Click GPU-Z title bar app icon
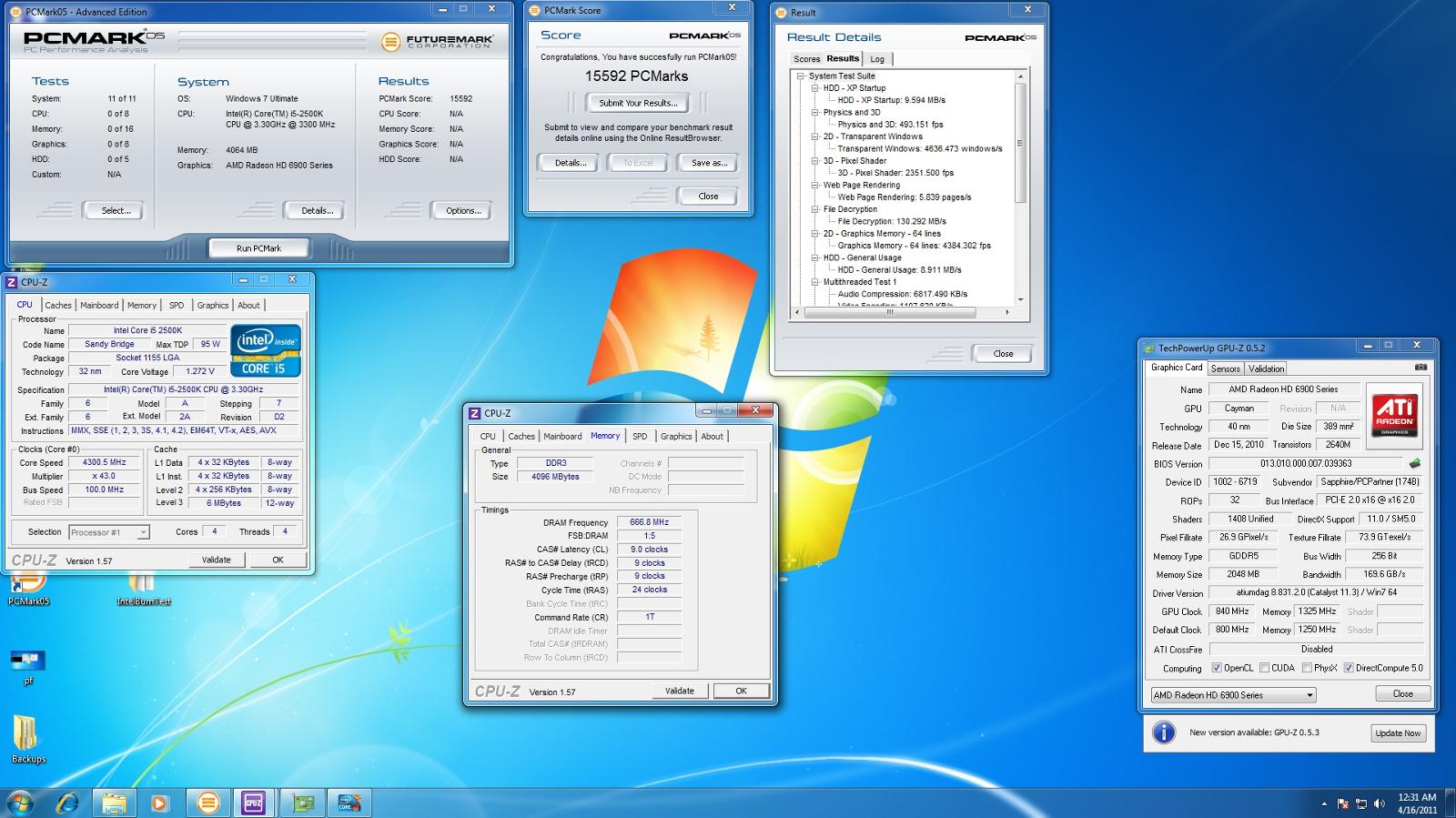Viewport: 1456px width, 818px height. coord(1149,348)
